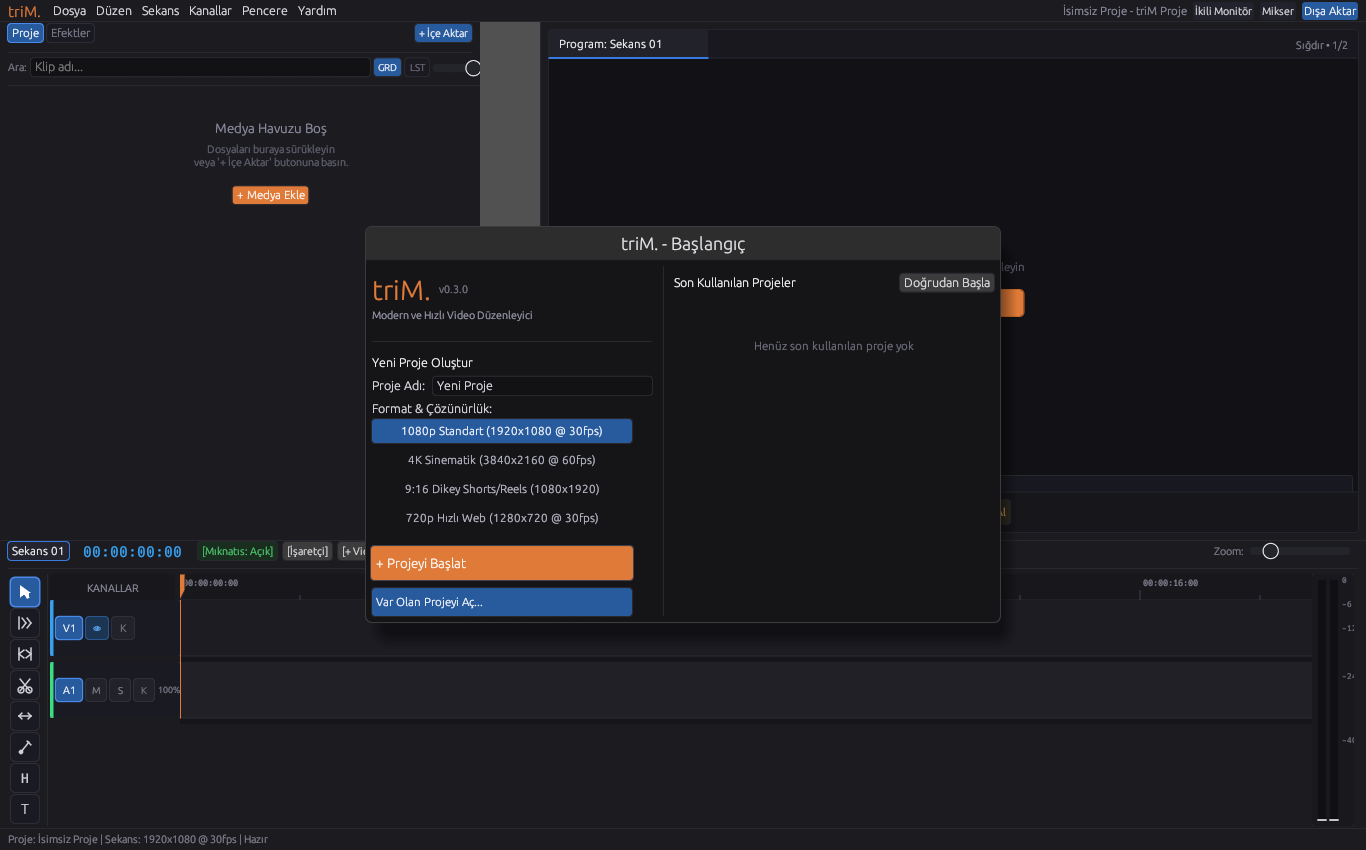Switch media pool to GRD grid view

[387, 68]
